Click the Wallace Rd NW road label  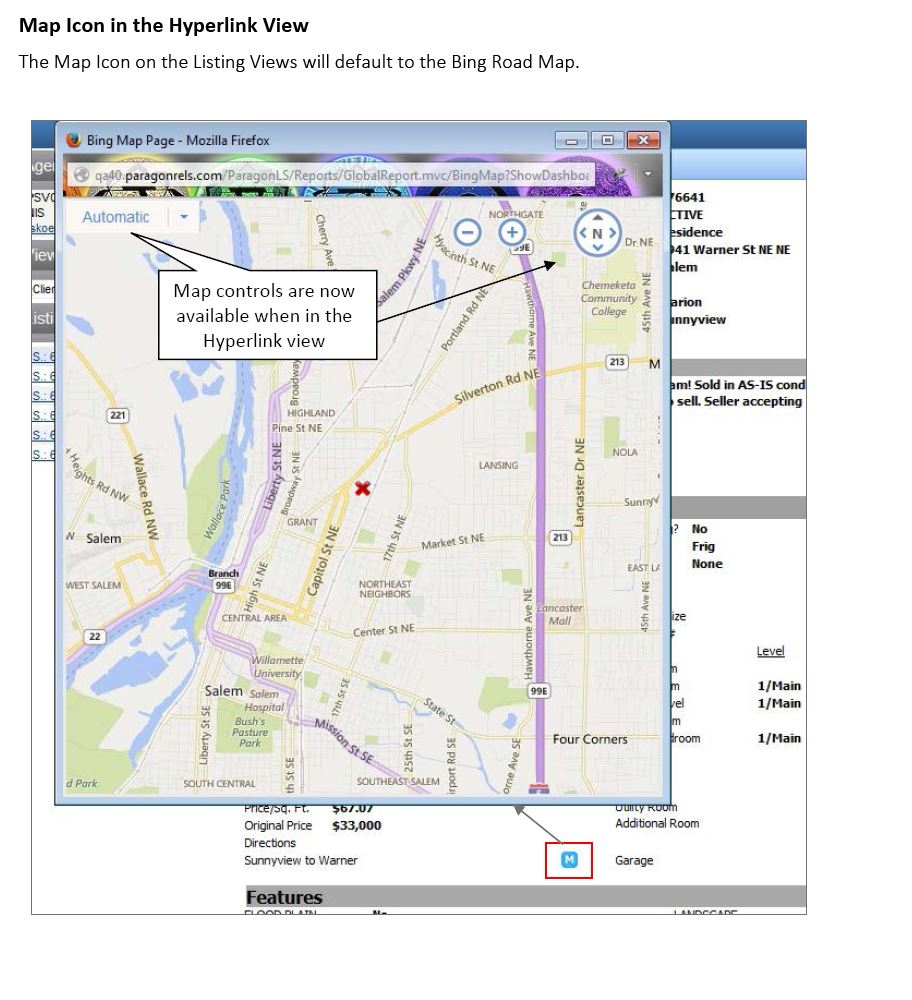click(143, 497)
